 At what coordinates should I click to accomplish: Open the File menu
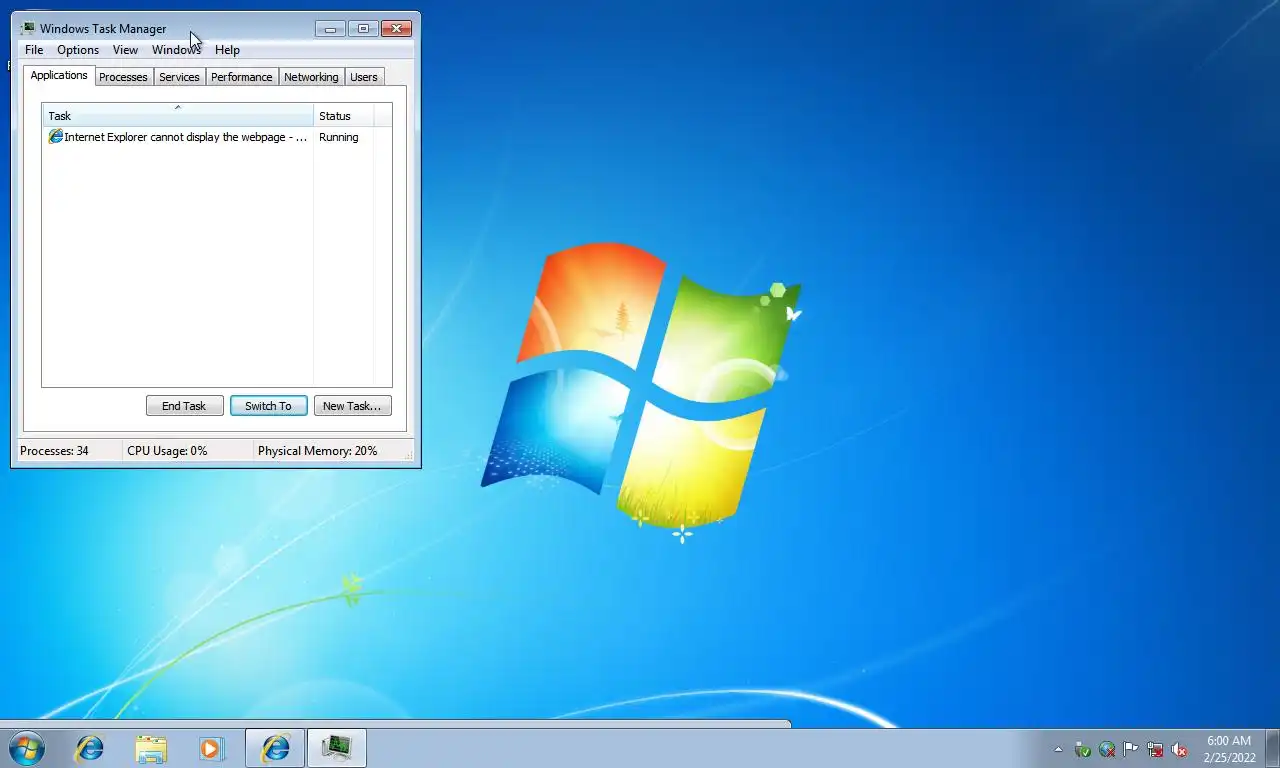point(34,50)
